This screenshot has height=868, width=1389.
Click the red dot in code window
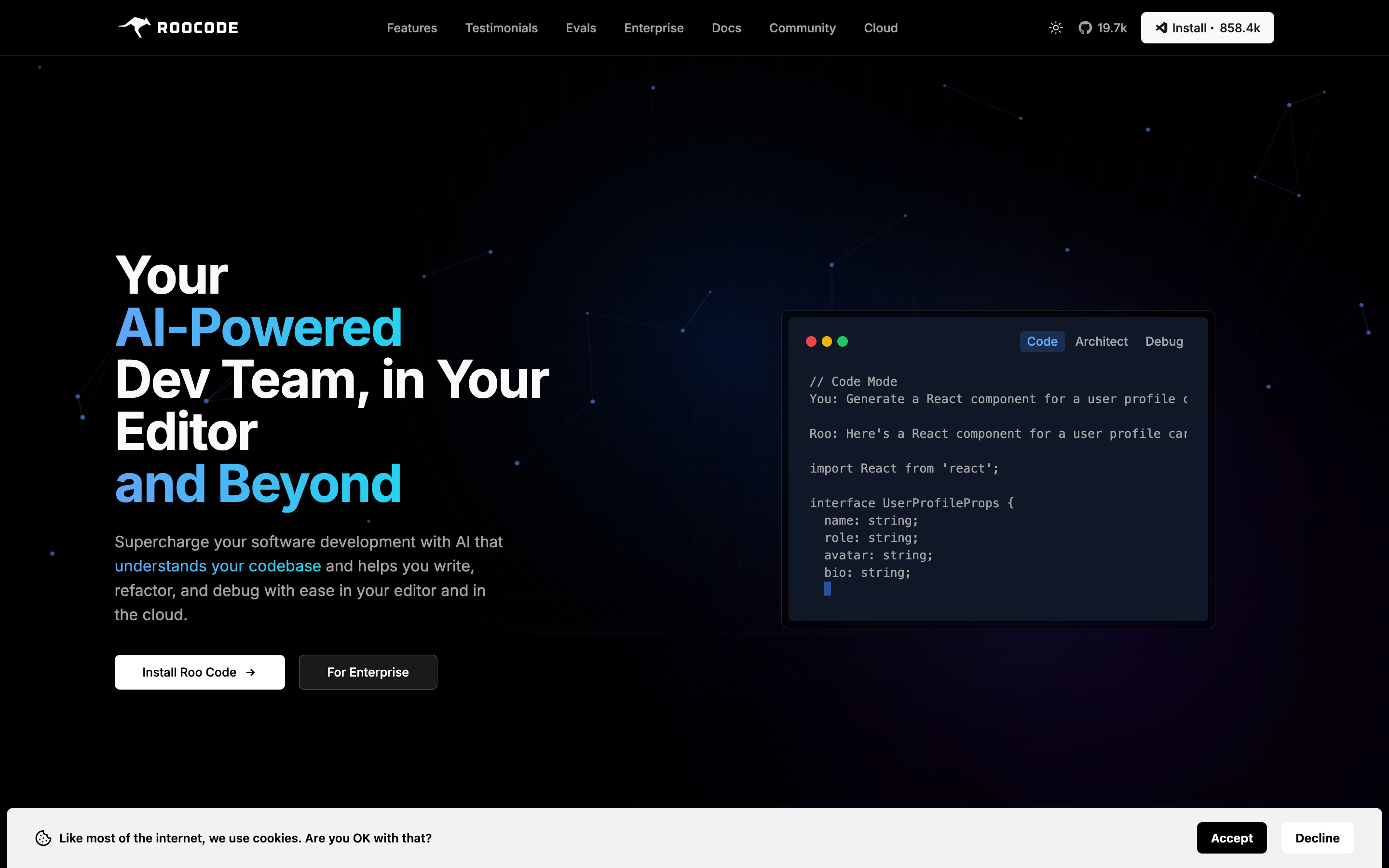pyautogui.click(x=811, y=341)
